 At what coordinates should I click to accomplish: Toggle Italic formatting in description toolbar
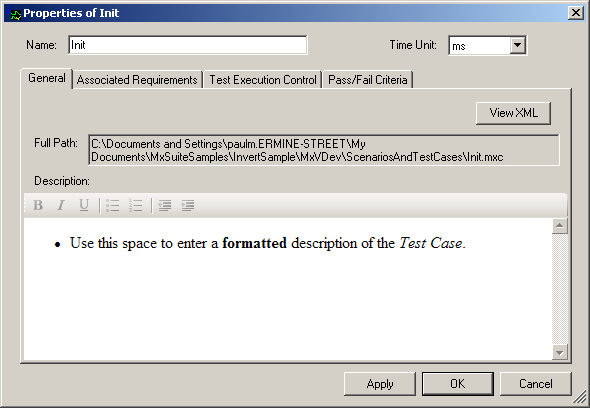click(x=61, y=206)
